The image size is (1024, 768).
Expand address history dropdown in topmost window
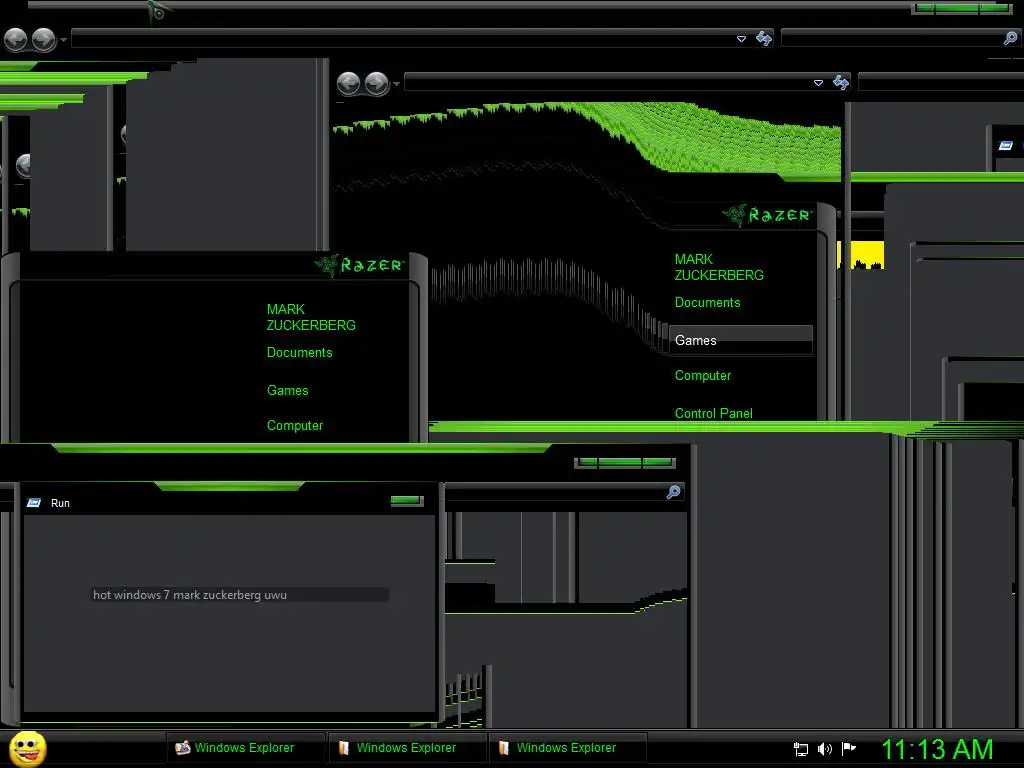741,39
